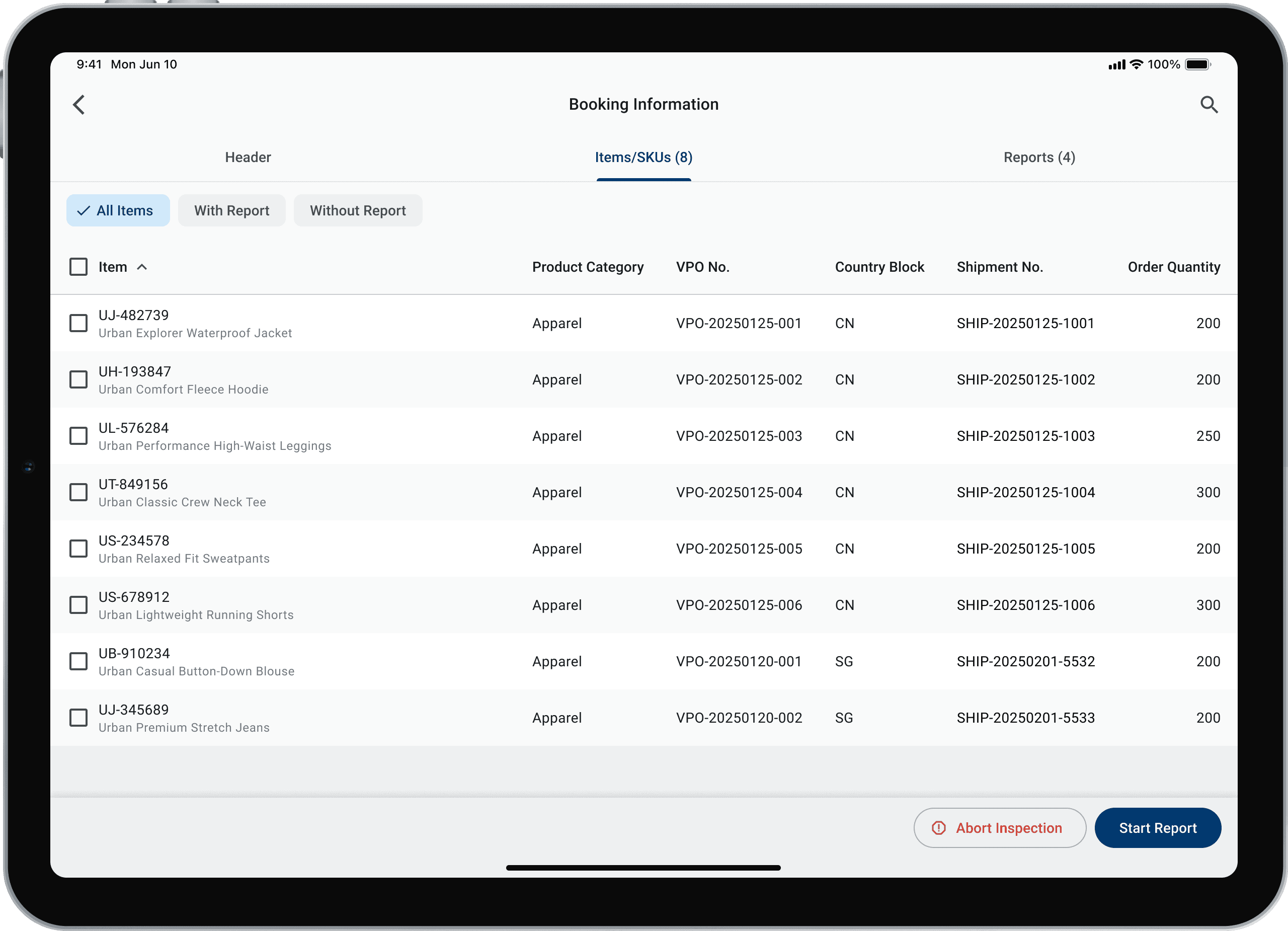
Task: Toggle Item column sort arrow
Action: click(142, 267)
